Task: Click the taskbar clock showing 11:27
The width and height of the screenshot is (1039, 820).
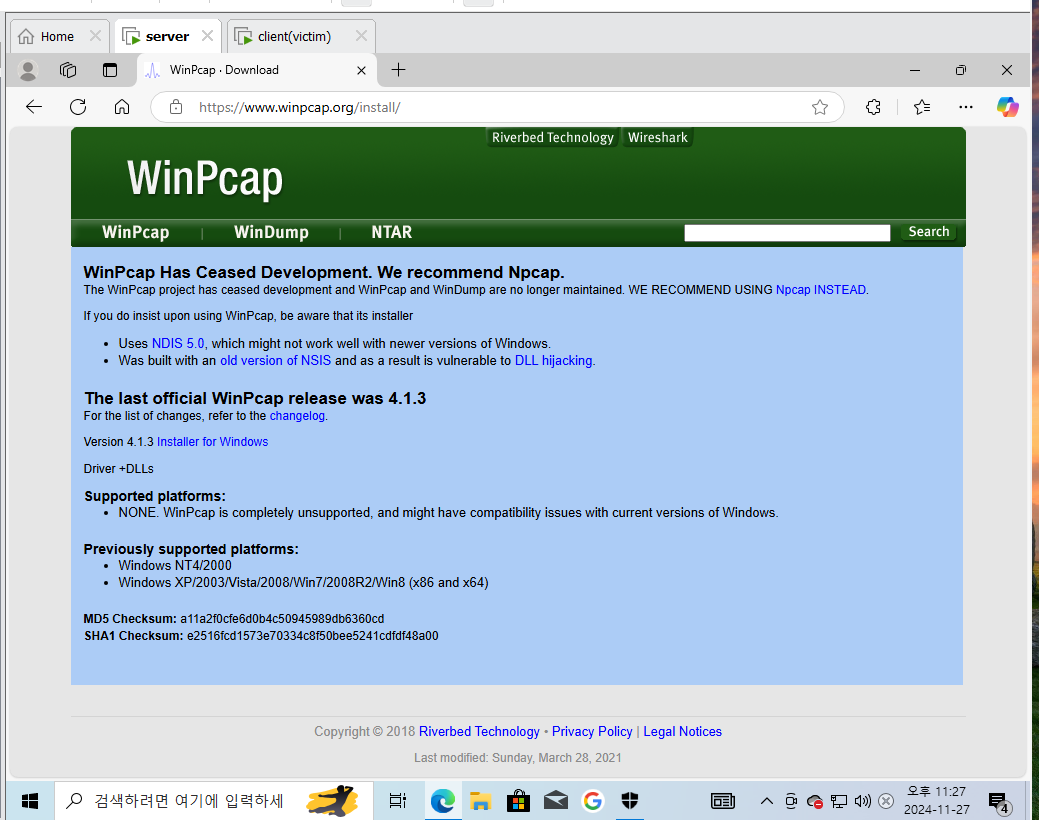Action: click(x=936, y=800)
